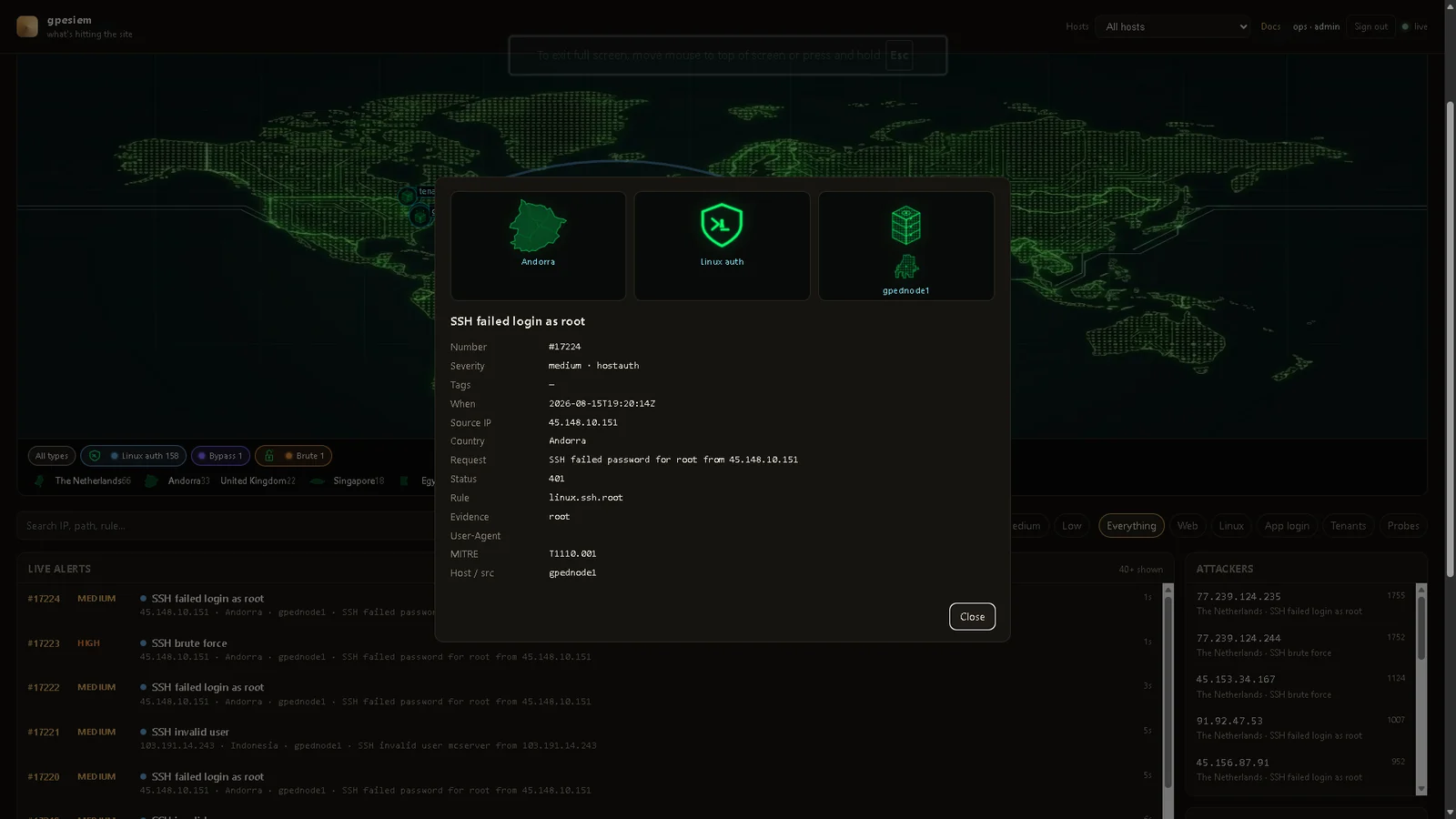
Task: Switch to the App login filter tab
Action: pos(1287,526)
